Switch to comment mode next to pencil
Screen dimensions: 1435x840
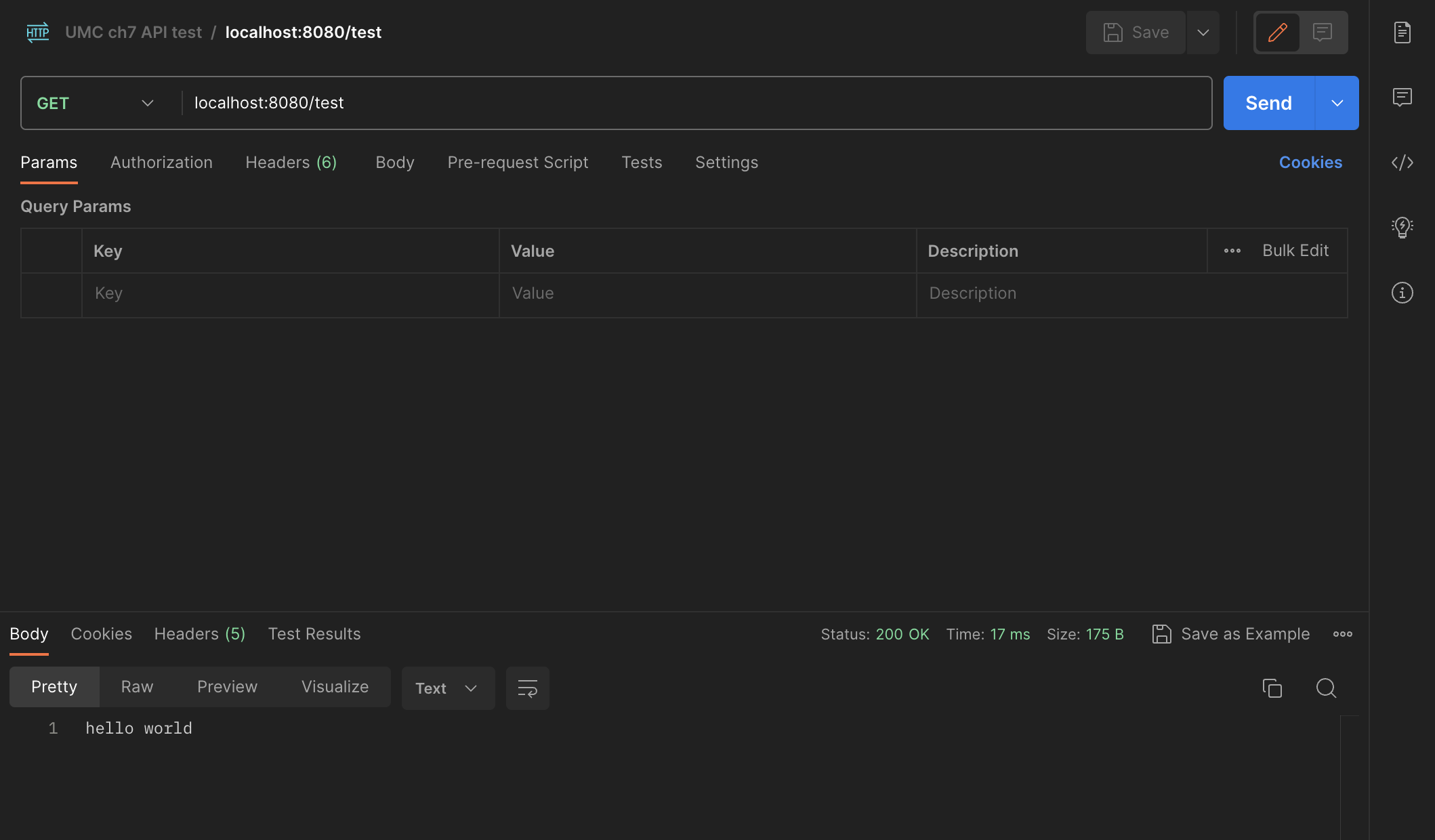click(x=1322, y=33)
